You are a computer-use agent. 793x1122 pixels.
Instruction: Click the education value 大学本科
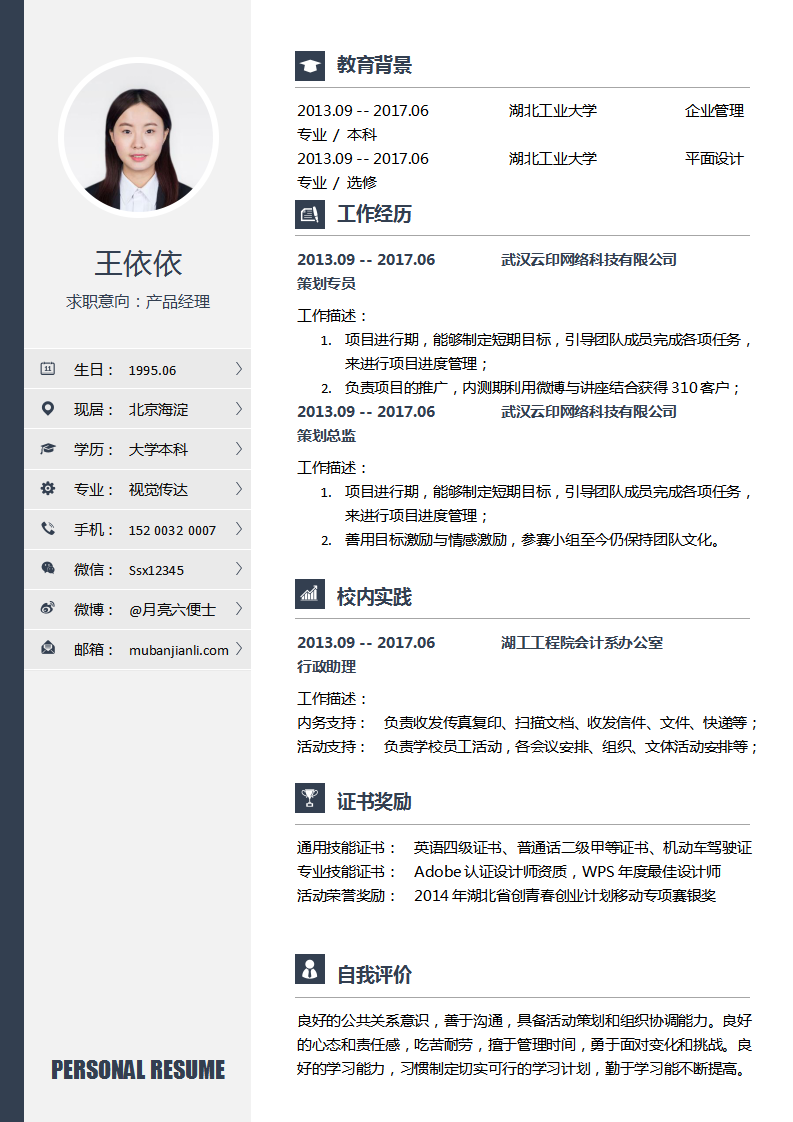pyautogui.click(x=158, y=450)
